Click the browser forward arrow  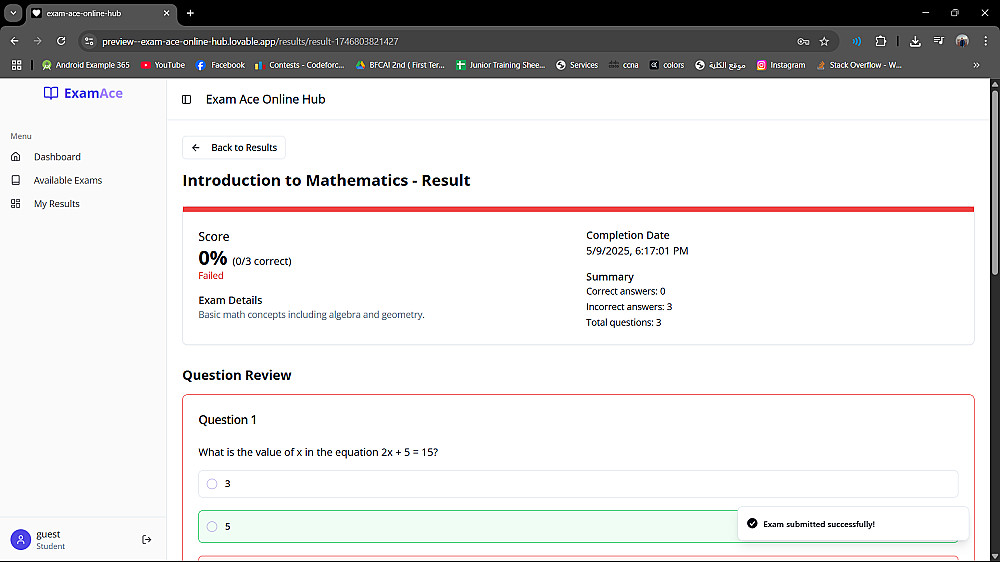coord(38,41)
